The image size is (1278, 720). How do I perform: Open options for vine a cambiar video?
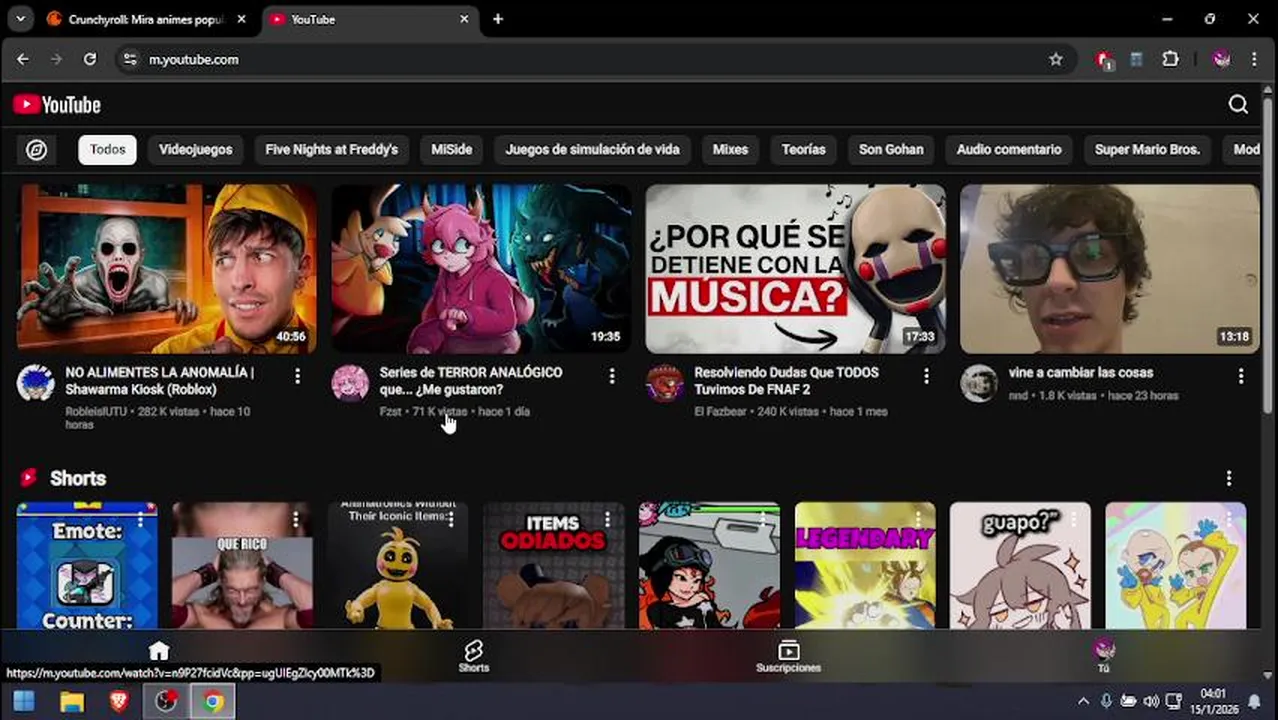[1241, 376]
